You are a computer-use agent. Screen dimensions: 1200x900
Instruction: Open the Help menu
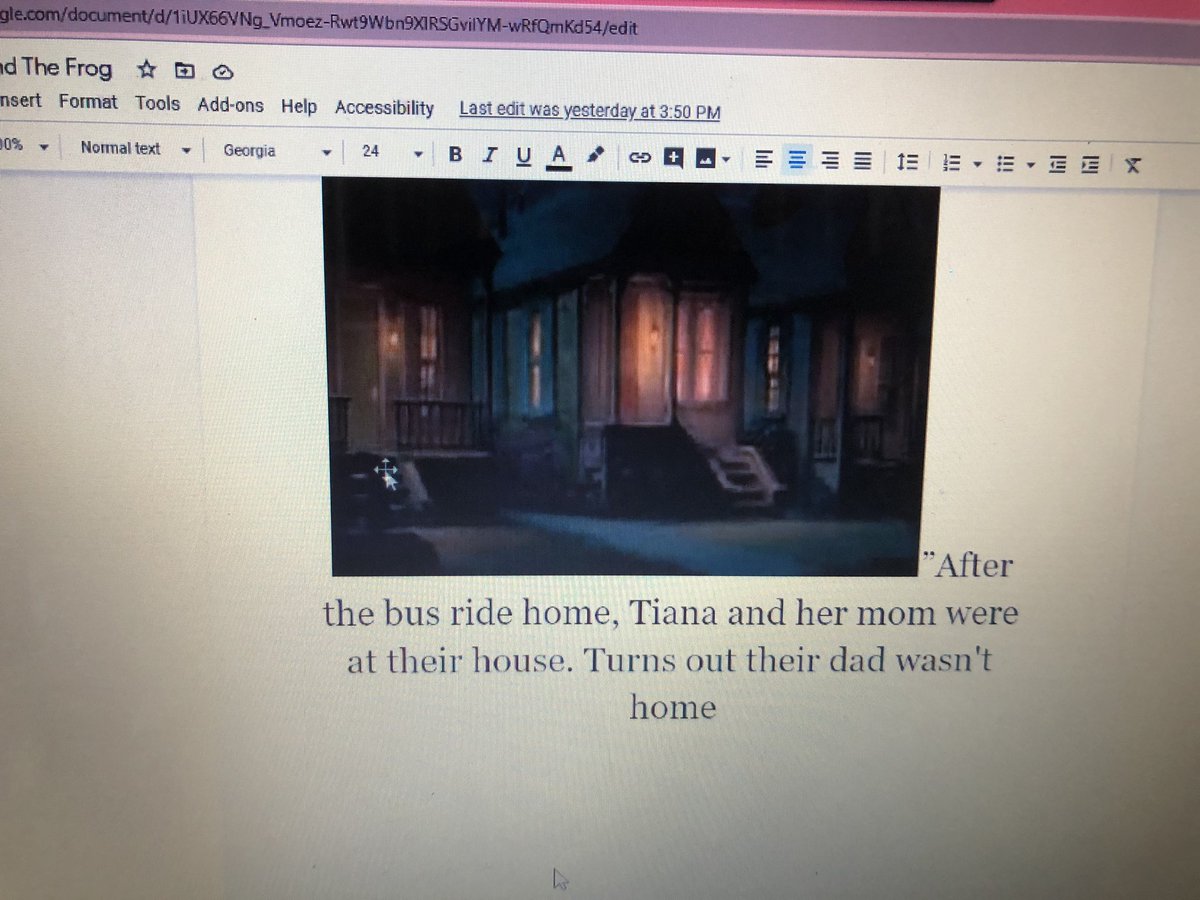tap(299, 106)
